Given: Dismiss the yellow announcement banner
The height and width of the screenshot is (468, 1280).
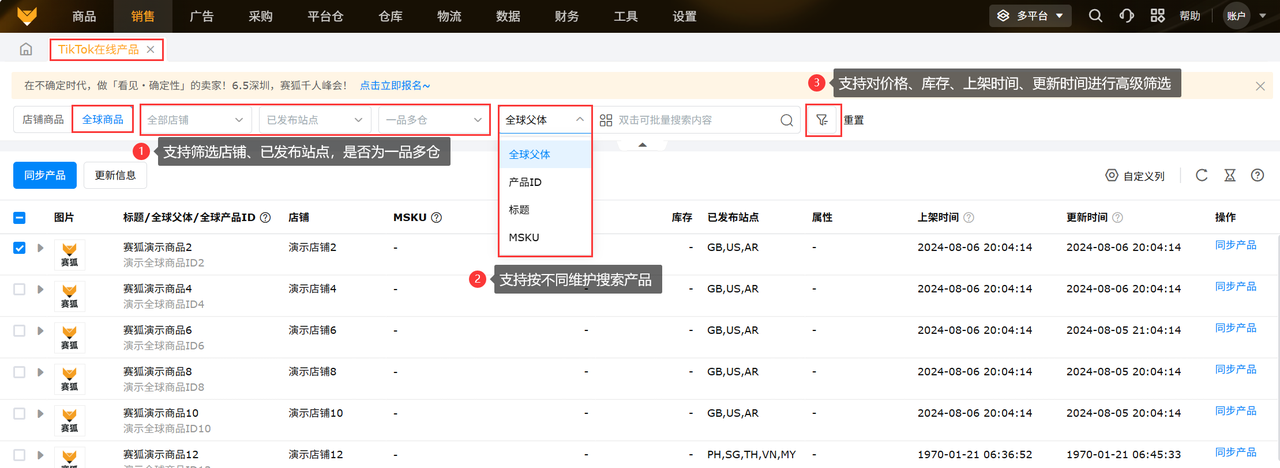Looking at the screenshot, I should (1258, 86).
